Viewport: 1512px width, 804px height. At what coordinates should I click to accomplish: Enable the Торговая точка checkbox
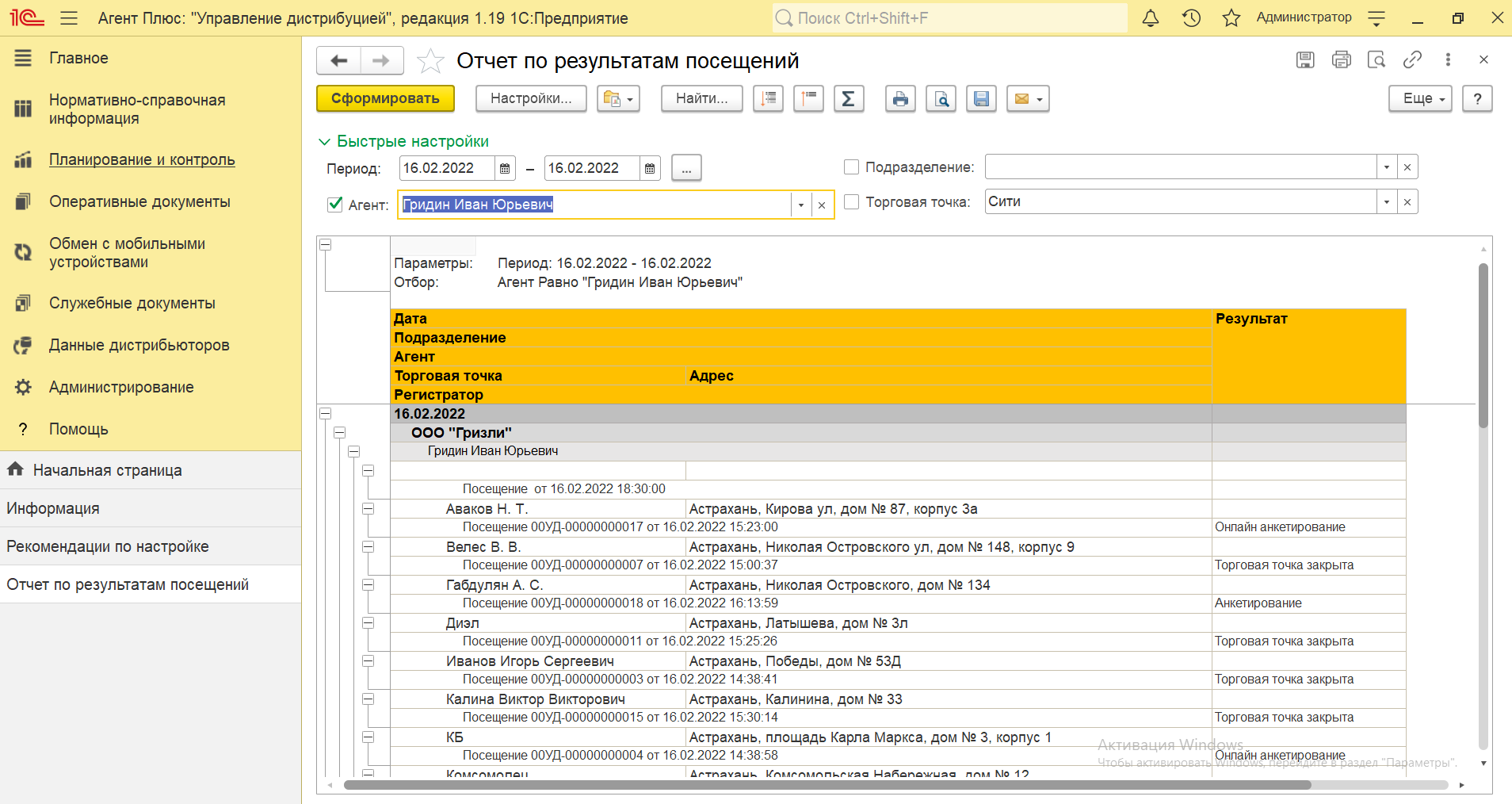(x=852, y=202)
